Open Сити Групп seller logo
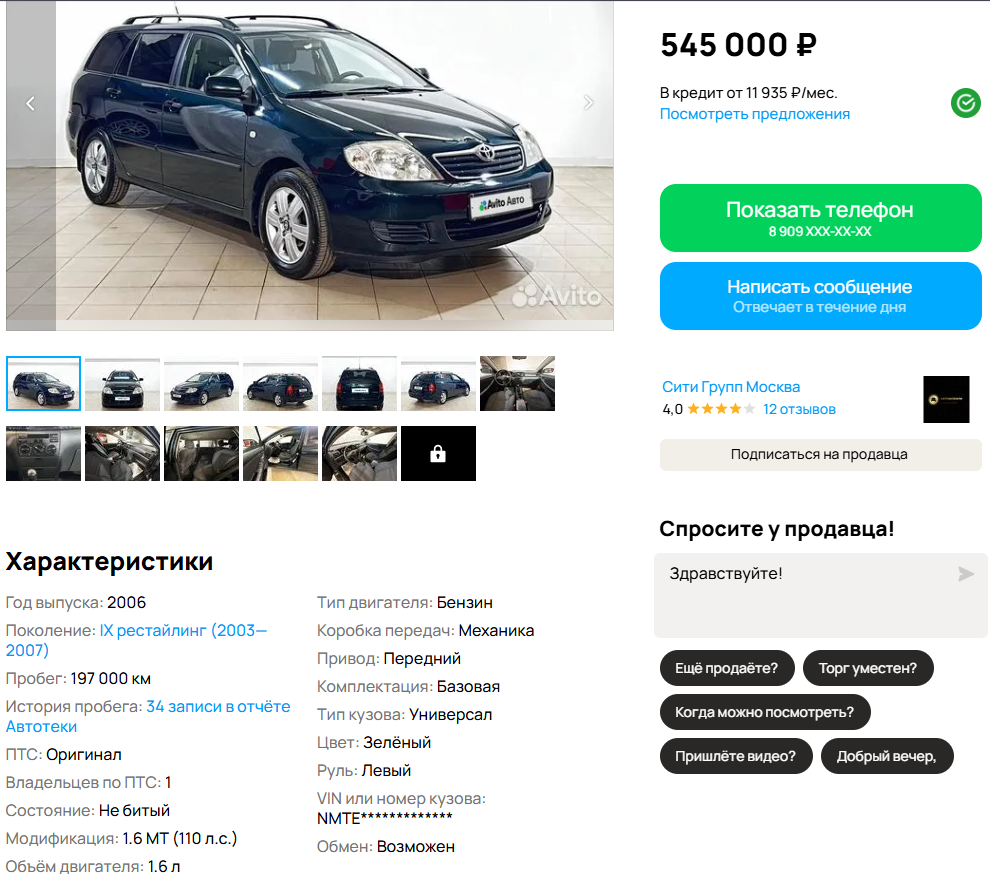 coord(946,399)
